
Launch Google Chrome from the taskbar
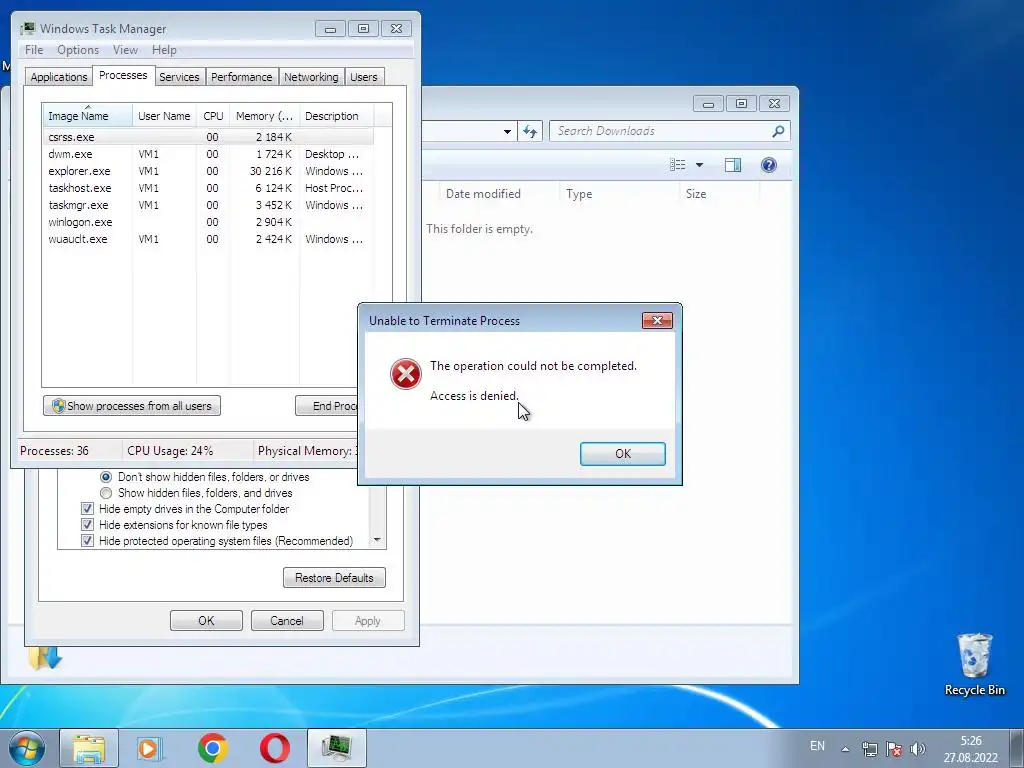[x=212, y=748]
